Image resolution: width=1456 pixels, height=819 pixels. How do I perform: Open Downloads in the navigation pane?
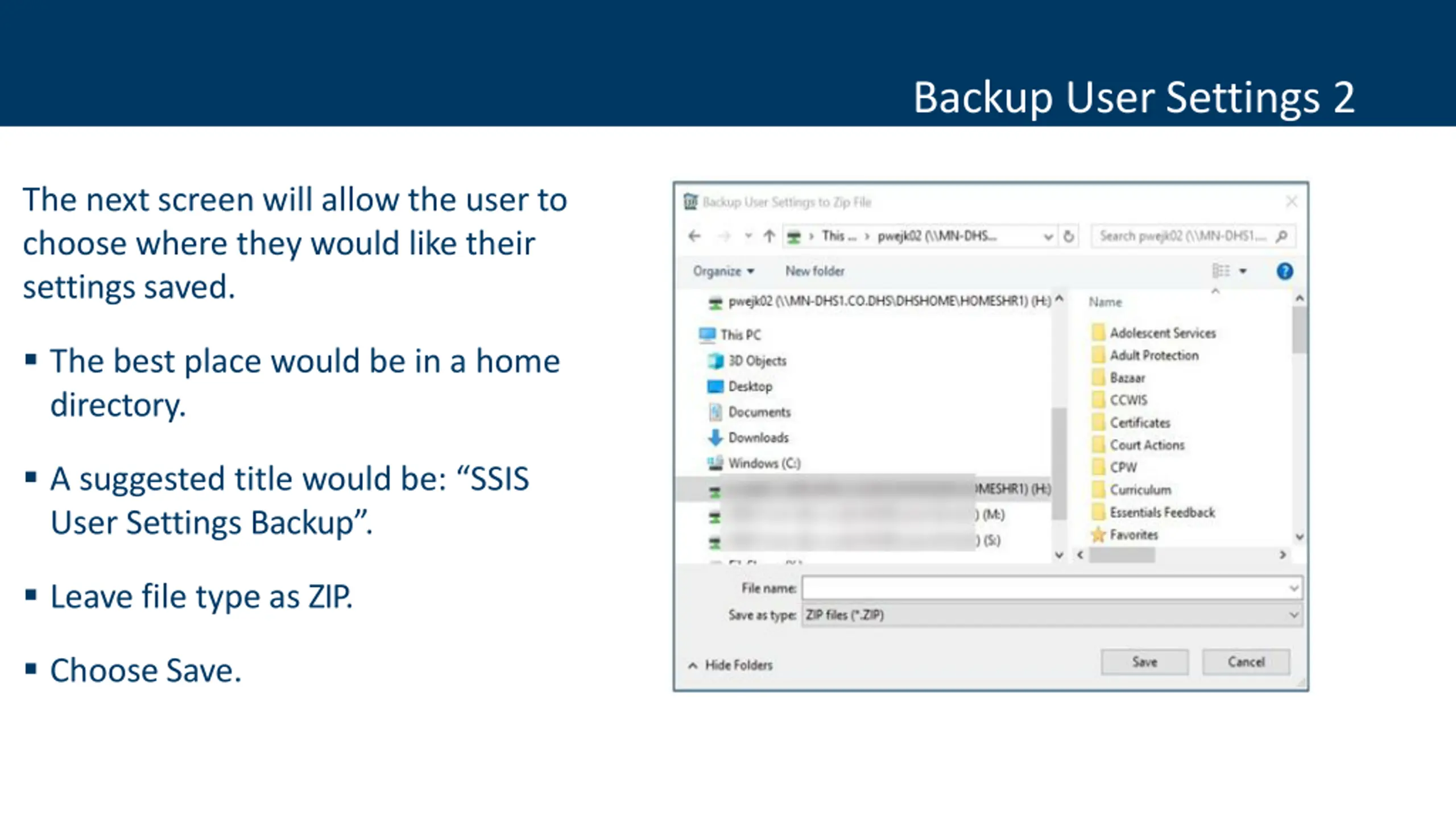pos(748,437)
